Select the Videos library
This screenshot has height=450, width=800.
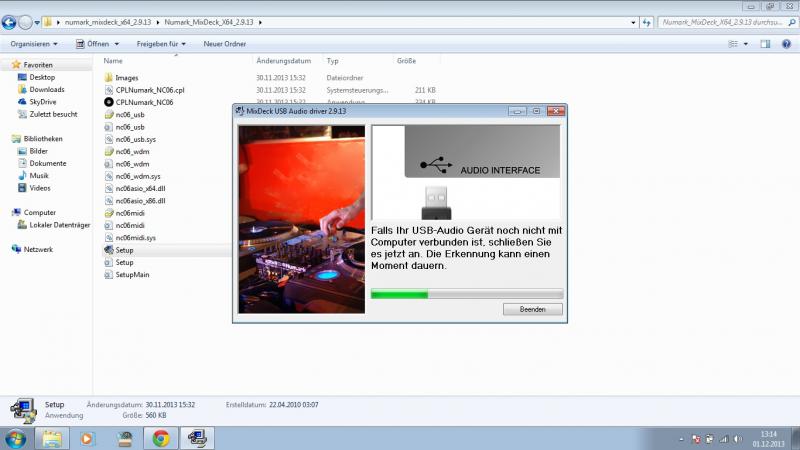click(x=40, y=188)
